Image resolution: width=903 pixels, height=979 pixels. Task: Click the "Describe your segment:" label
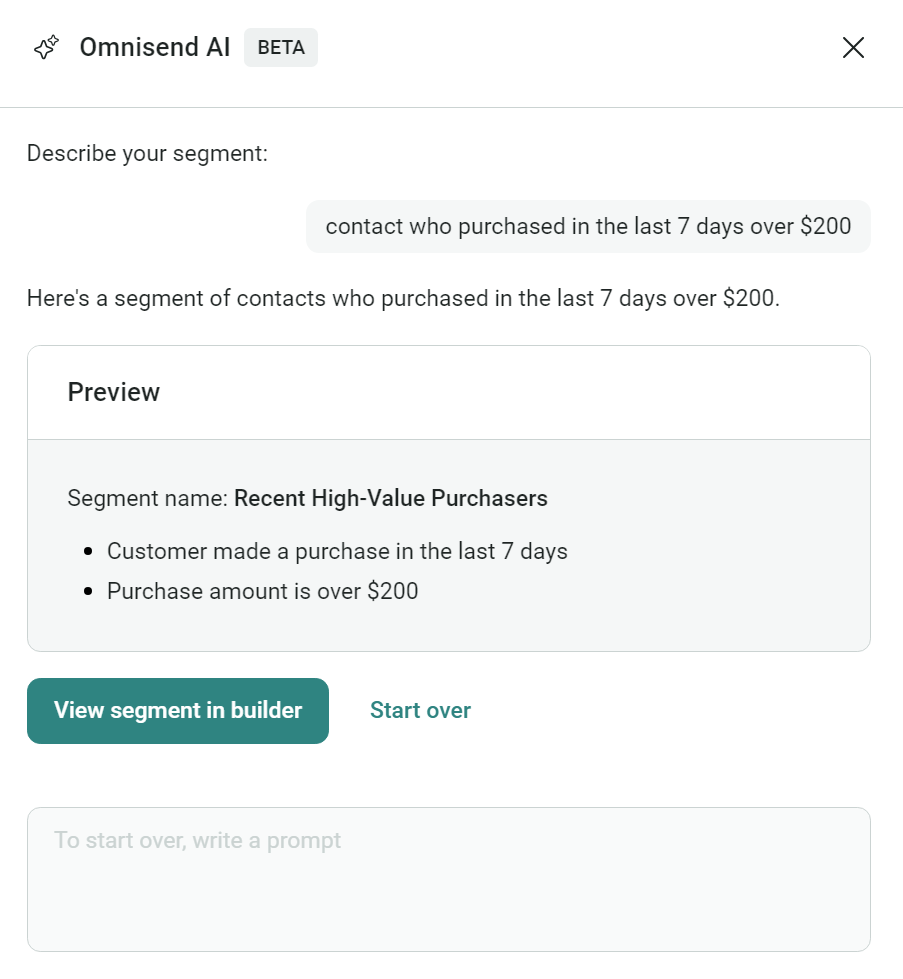(x=147, y=154)
